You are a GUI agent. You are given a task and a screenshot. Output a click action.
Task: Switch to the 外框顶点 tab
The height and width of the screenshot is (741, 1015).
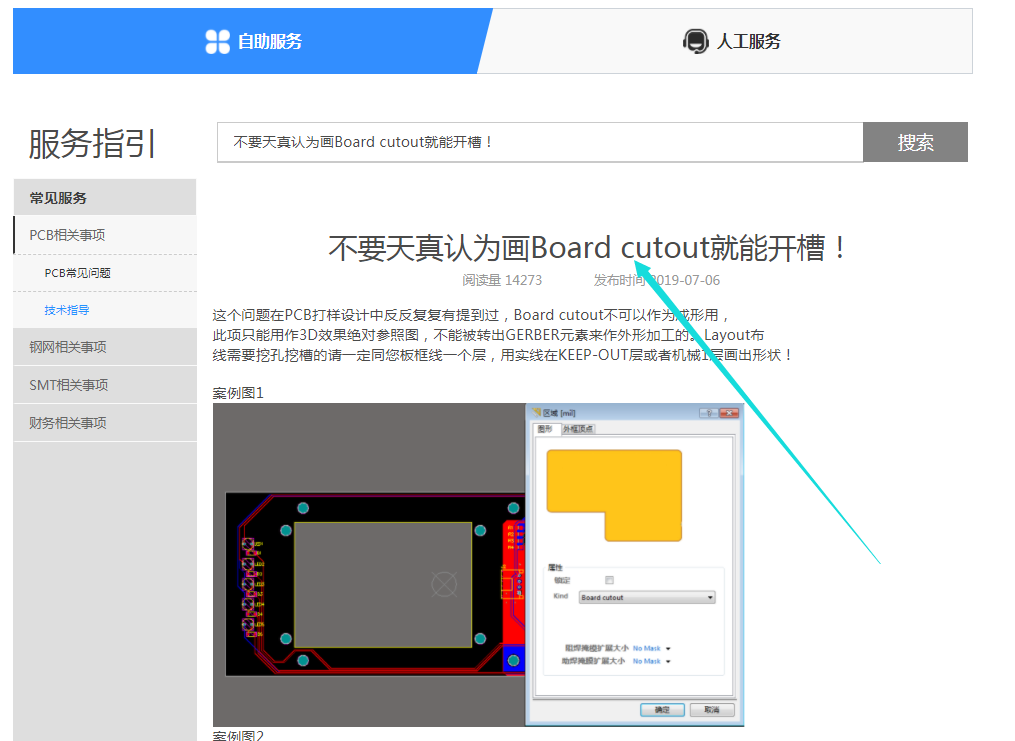(x=578, y=428)
